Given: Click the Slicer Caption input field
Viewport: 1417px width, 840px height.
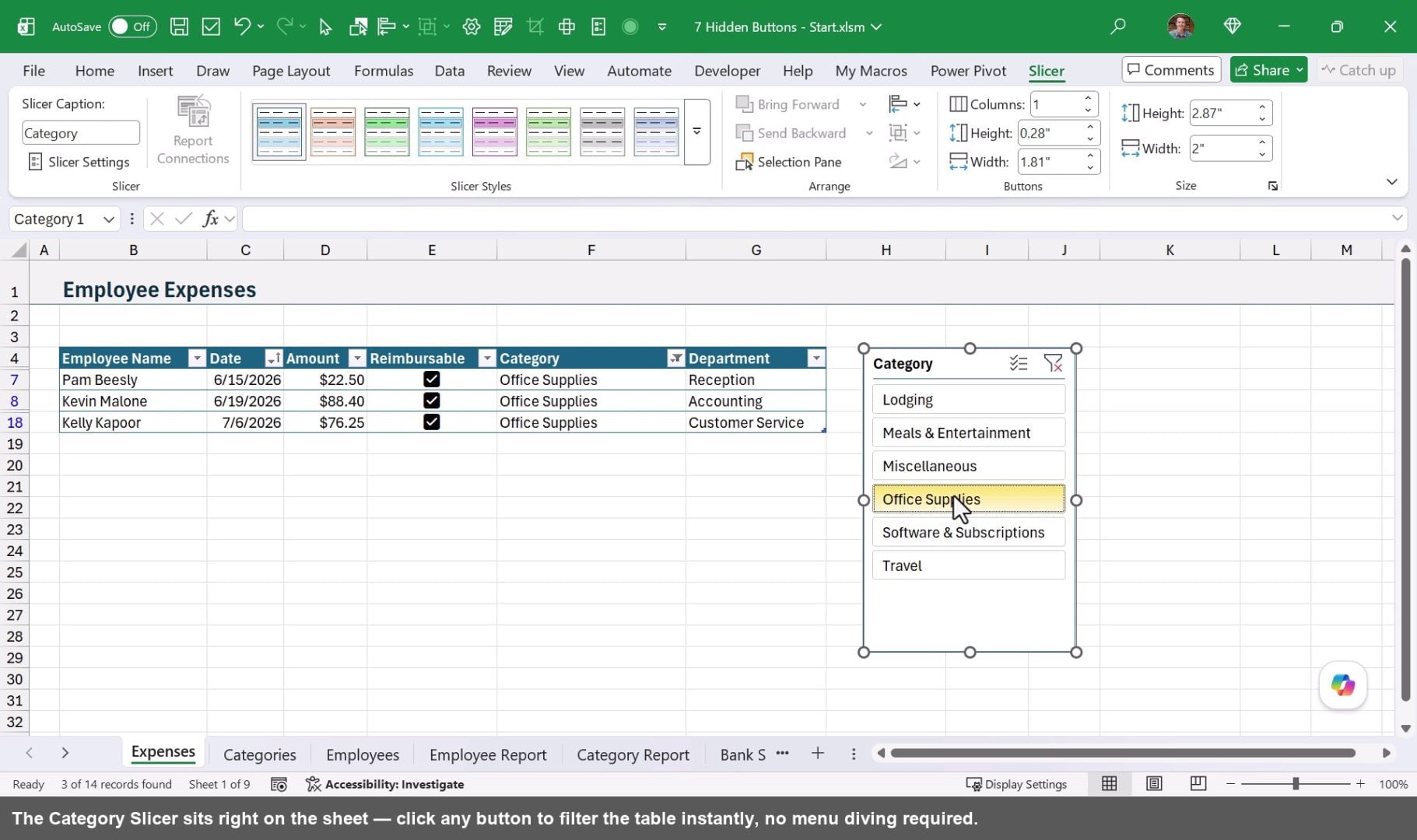Looking at the screenshot, I should tap(81, 133).
